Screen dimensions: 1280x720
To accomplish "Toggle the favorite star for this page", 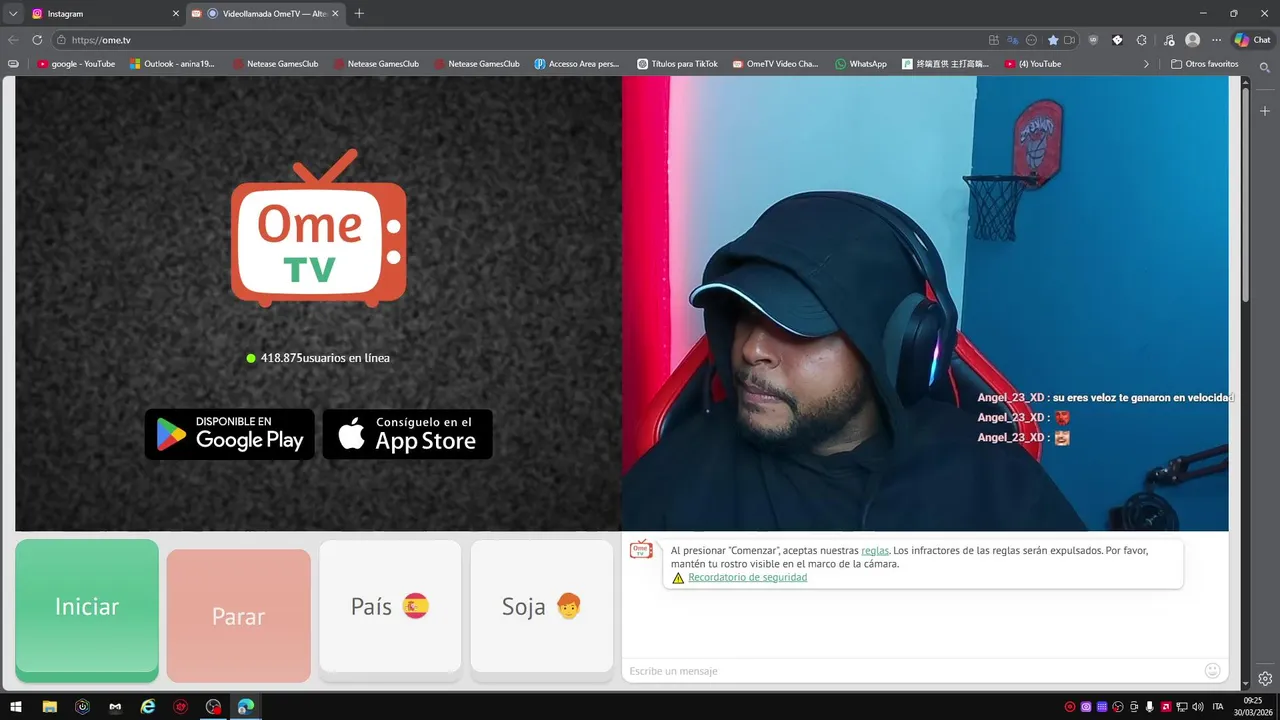I will (1053, 40).
